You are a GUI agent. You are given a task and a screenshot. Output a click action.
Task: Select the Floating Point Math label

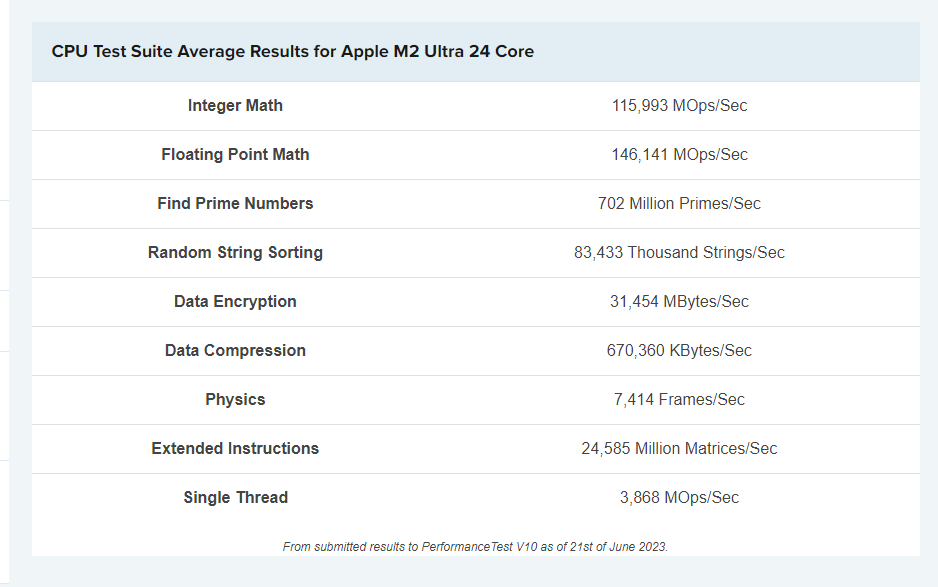235,154
